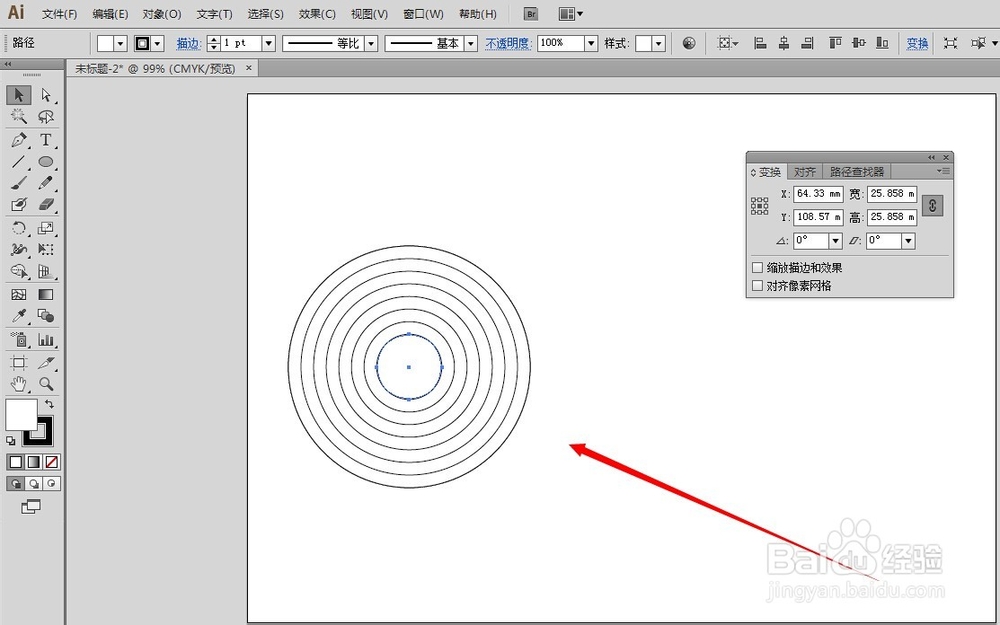Toggle constrain width and height proportions link
1000x625 pixels.
pos(932,205)
